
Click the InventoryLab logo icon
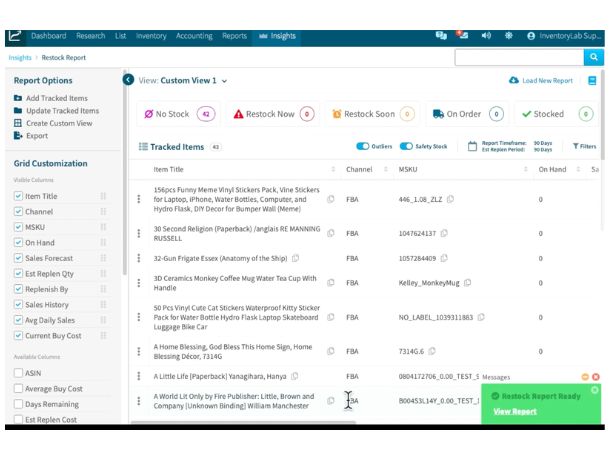pyautogui.click(x=15, y=36)
